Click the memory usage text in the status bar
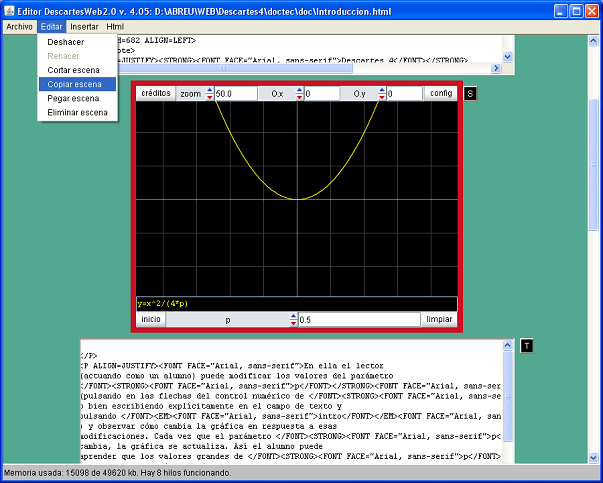Viewport: 603px width, 483px height. point(117,473)
